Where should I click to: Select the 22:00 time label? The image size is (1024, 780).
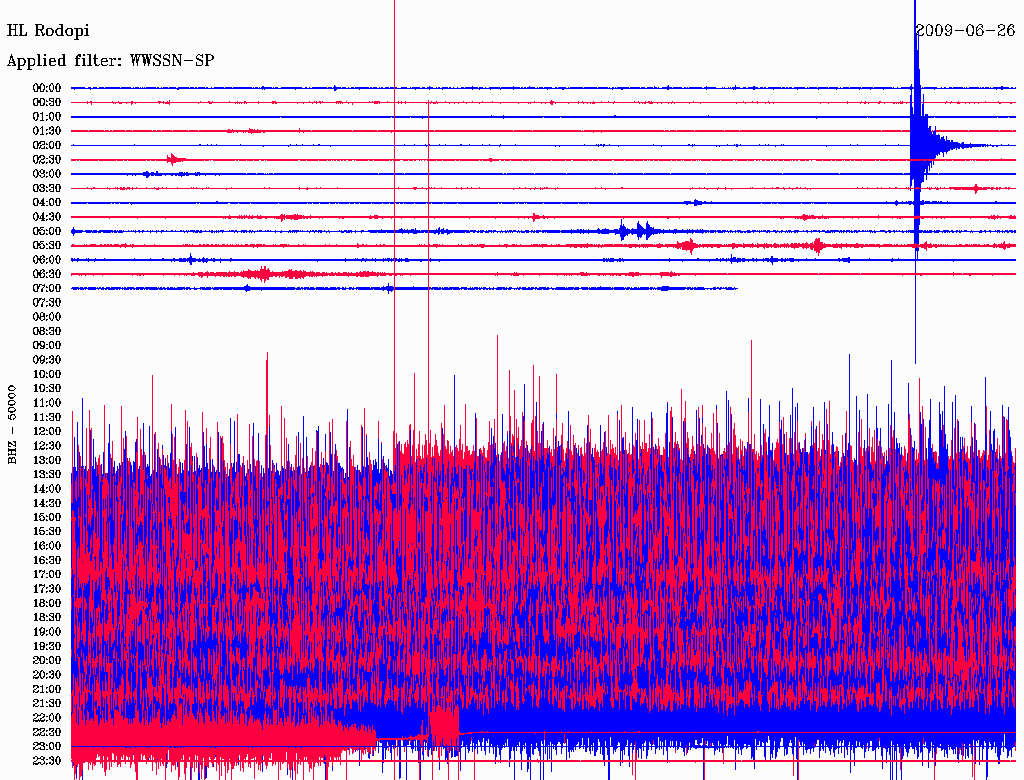point(47,717)
